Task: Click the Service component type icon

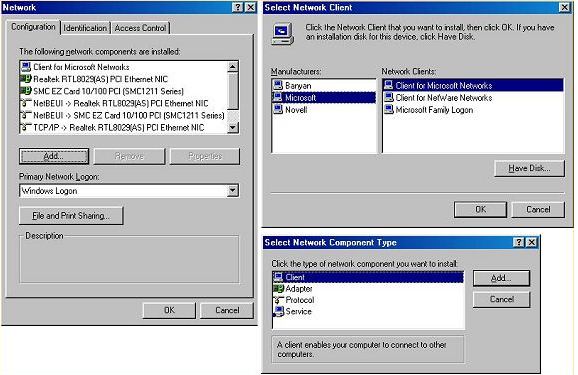Action: pyautogui.click(x=279, y=312)
